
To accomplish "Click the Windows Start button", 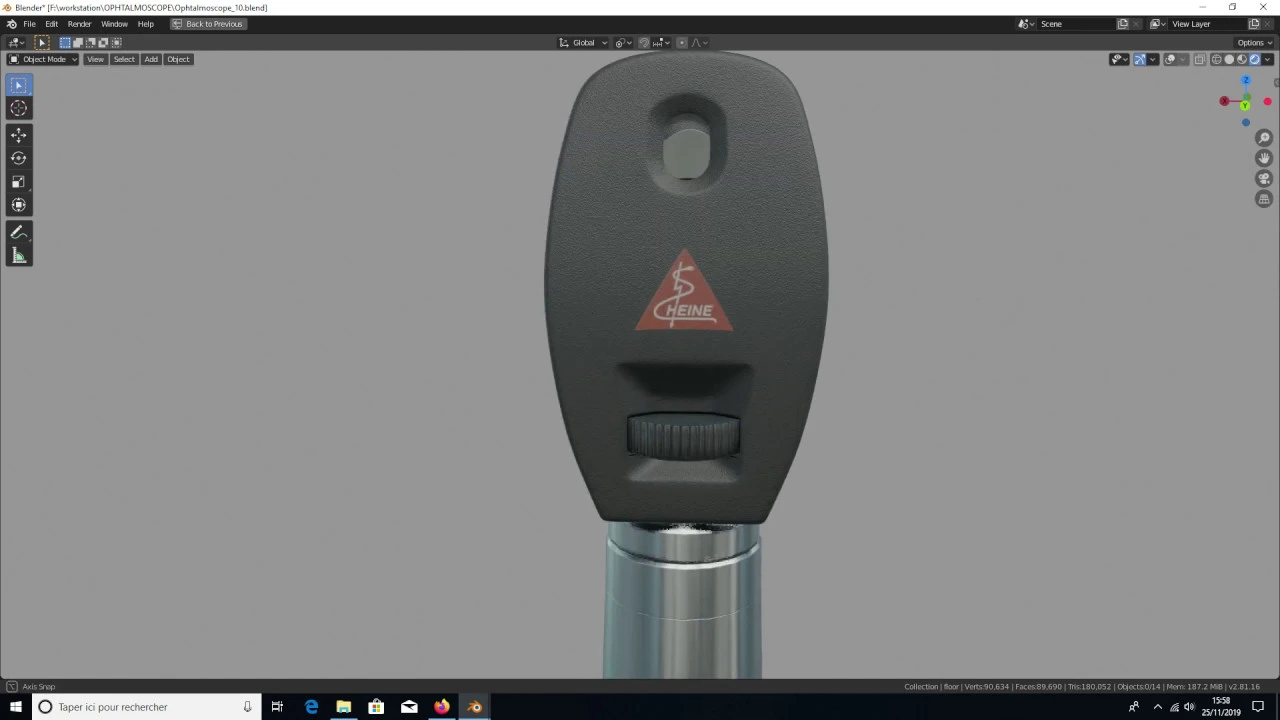I will coord(16,707).
